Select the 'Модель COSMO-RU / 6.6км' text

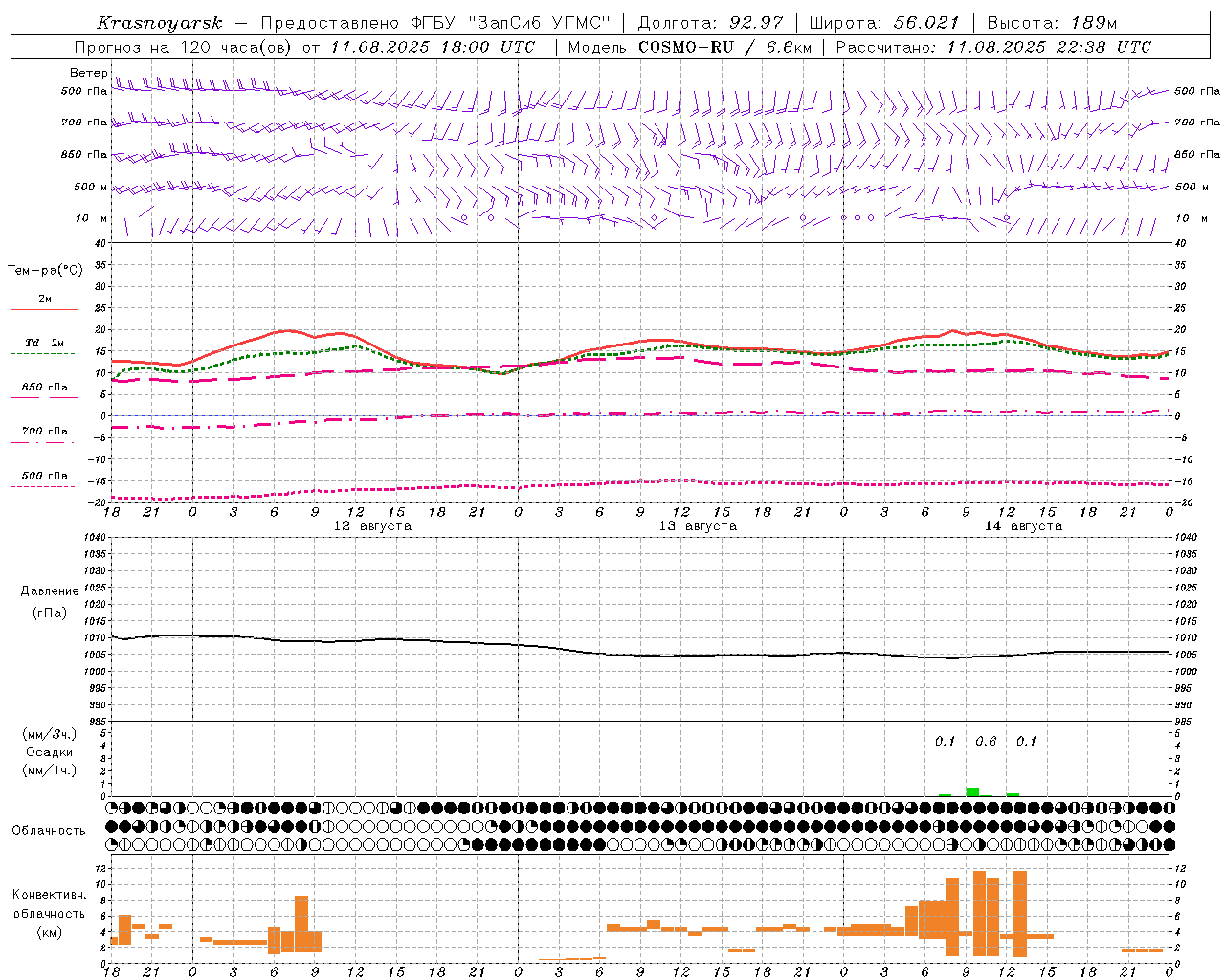point(690,47)
